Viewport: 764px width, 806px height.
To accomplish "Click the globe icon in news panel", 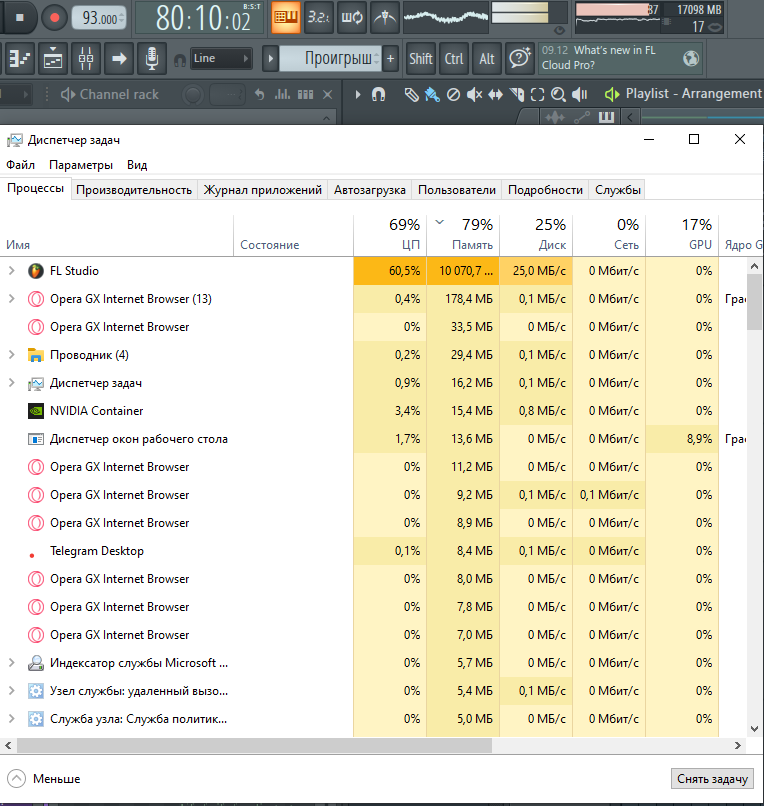I will [690, 58].
